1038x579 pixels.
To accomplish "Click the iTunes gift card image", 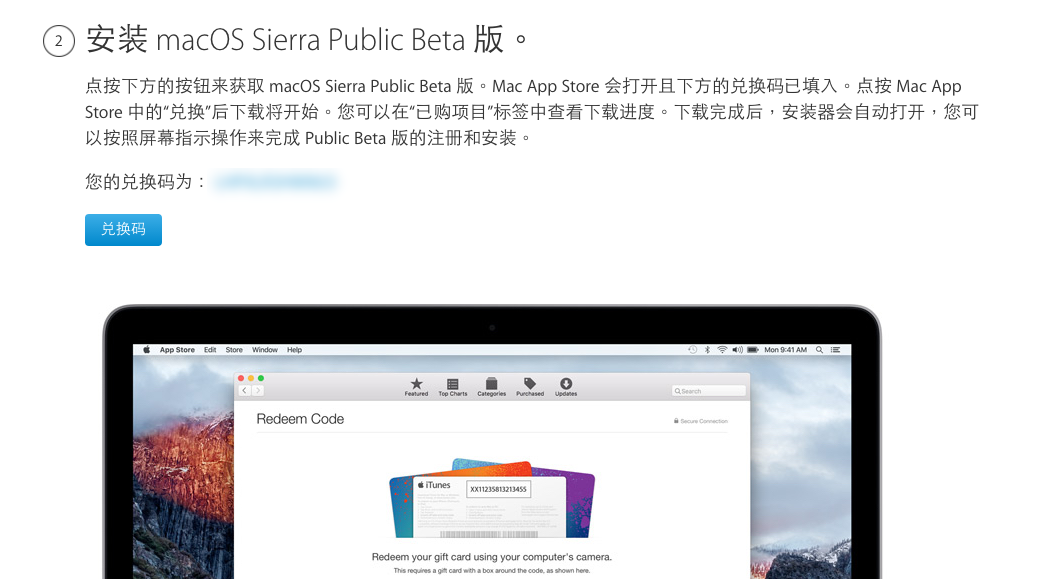I will pyautogui.click(x=492, y=498).
